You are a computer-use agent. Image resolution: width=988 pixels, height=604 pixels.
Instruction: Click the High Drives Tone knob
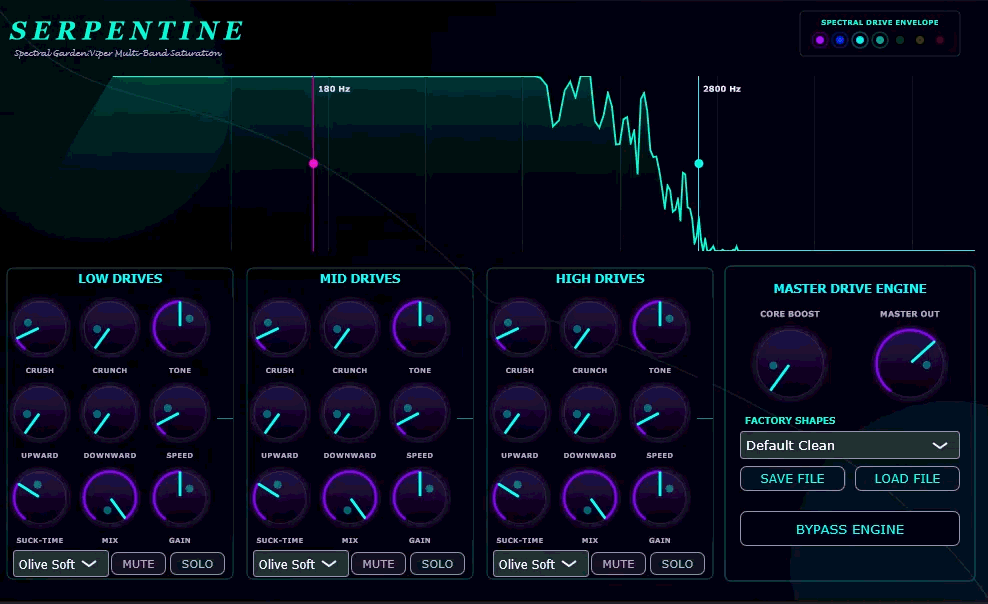pos(660,328)
